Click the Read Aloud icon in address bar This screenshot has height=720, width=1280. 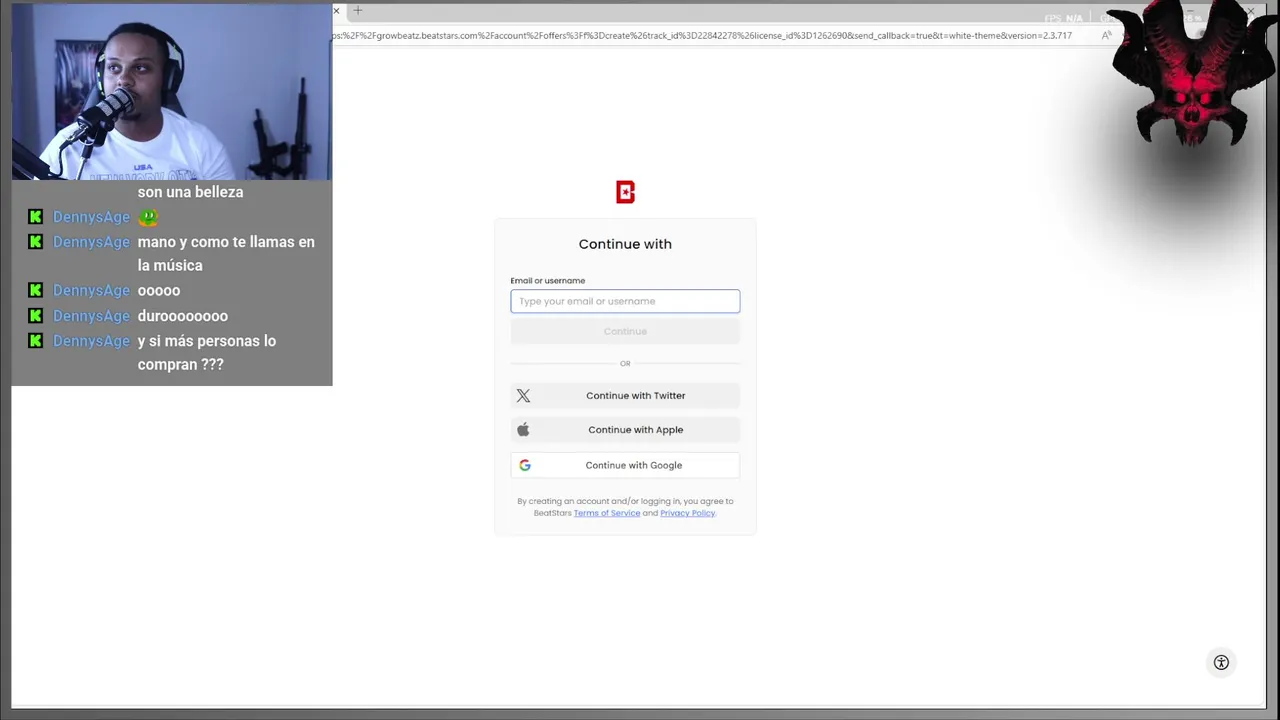point(1106,36)
